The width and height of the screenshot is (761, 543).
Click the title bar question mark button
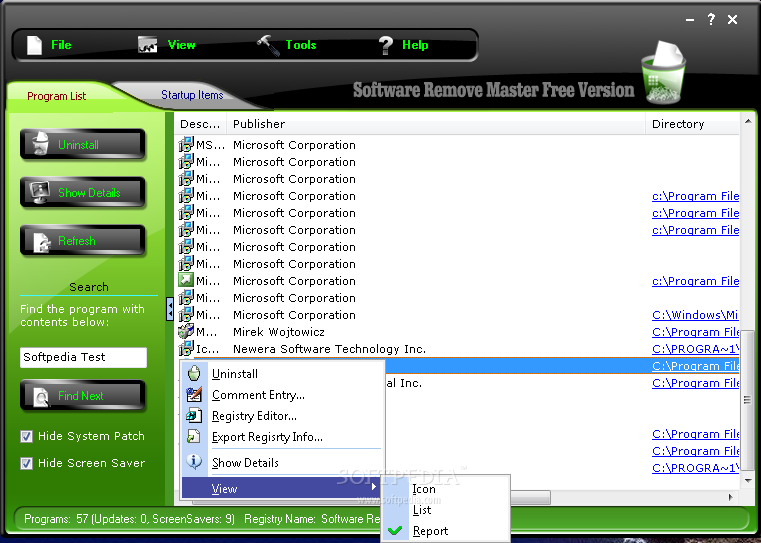click(711, 19)
